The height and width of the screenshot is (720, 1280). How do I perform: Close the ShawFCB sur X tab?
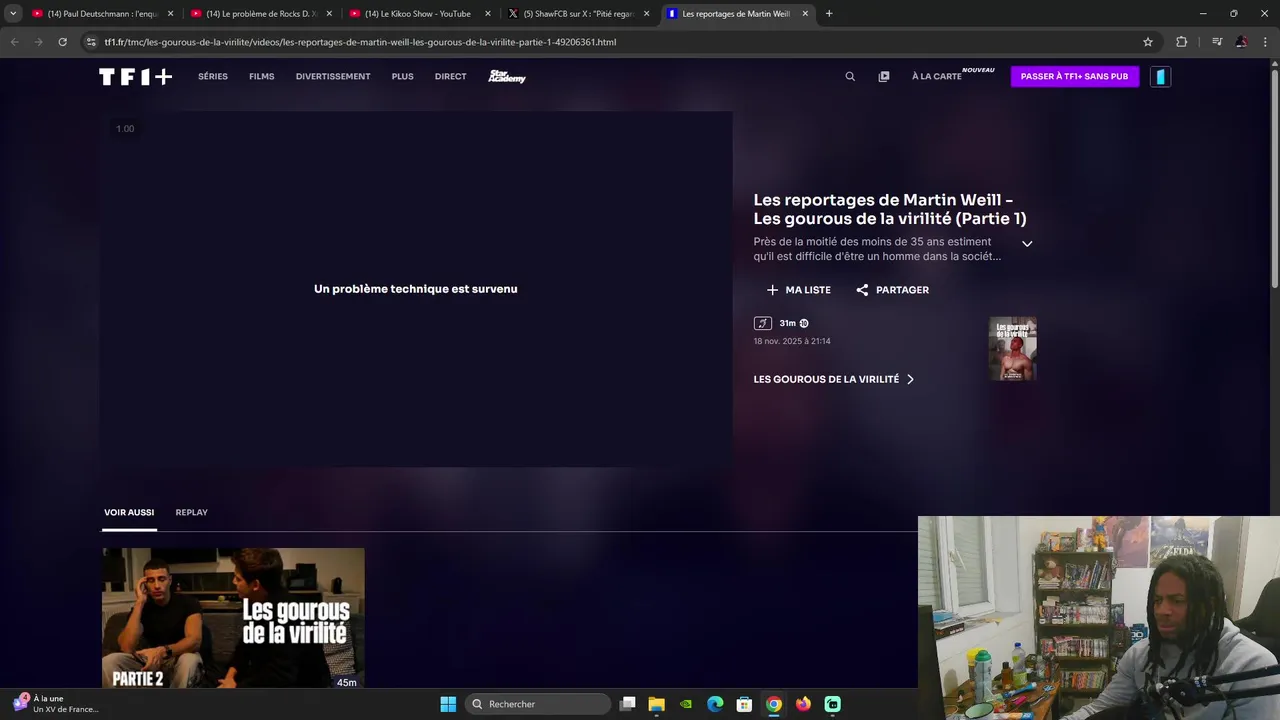point(647,14)
